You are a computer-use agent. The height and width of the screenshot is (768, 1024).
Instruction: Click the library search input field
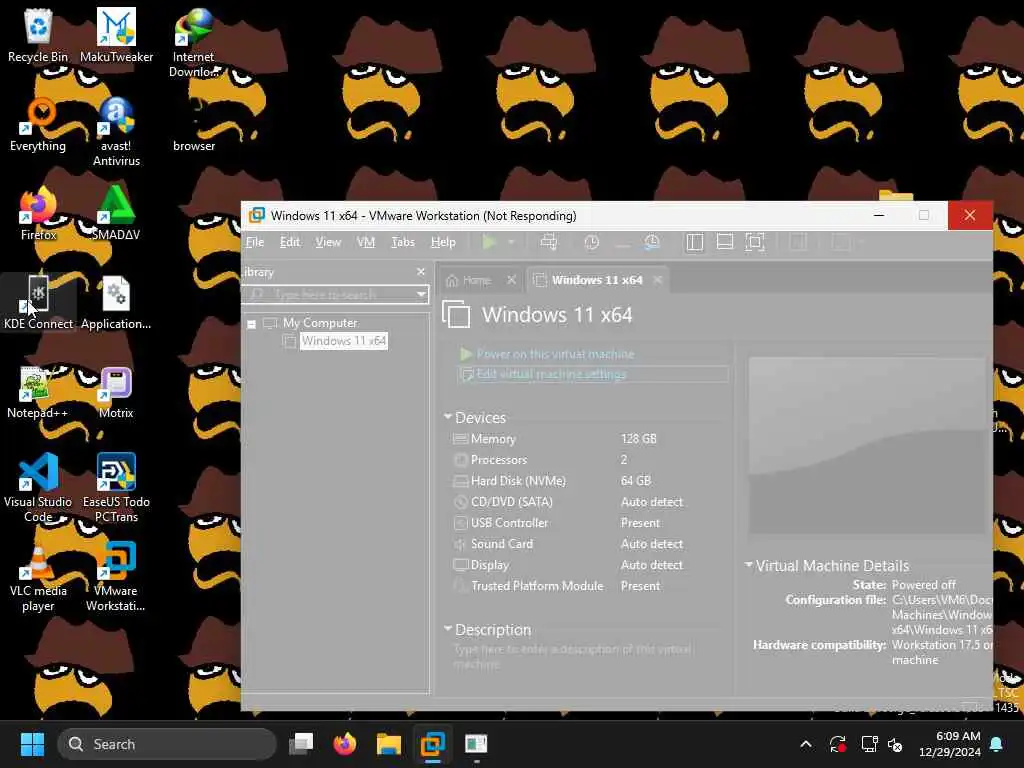point(330,295)
